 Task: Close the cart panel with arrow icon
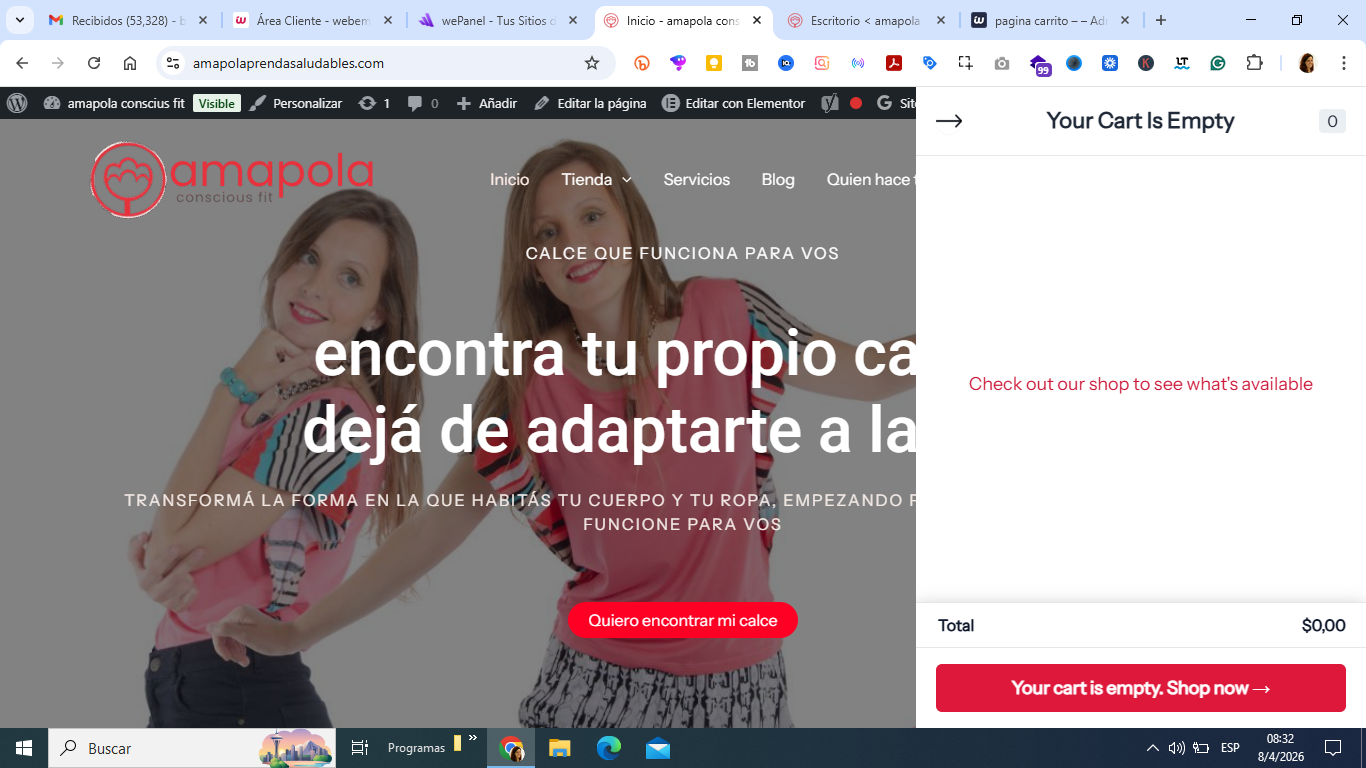[x=948, y=121]
